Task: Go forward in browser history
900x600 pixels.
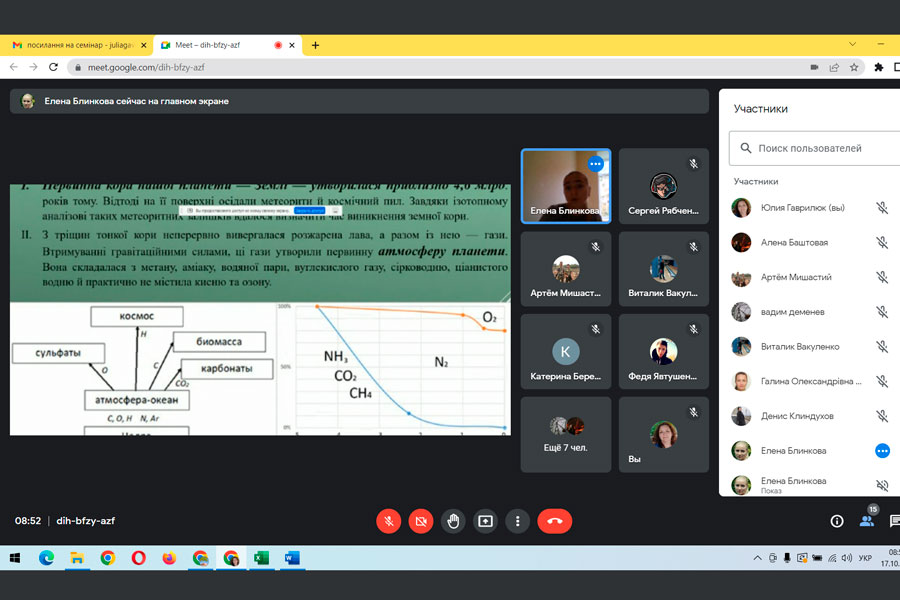Action: click(33, 67)
